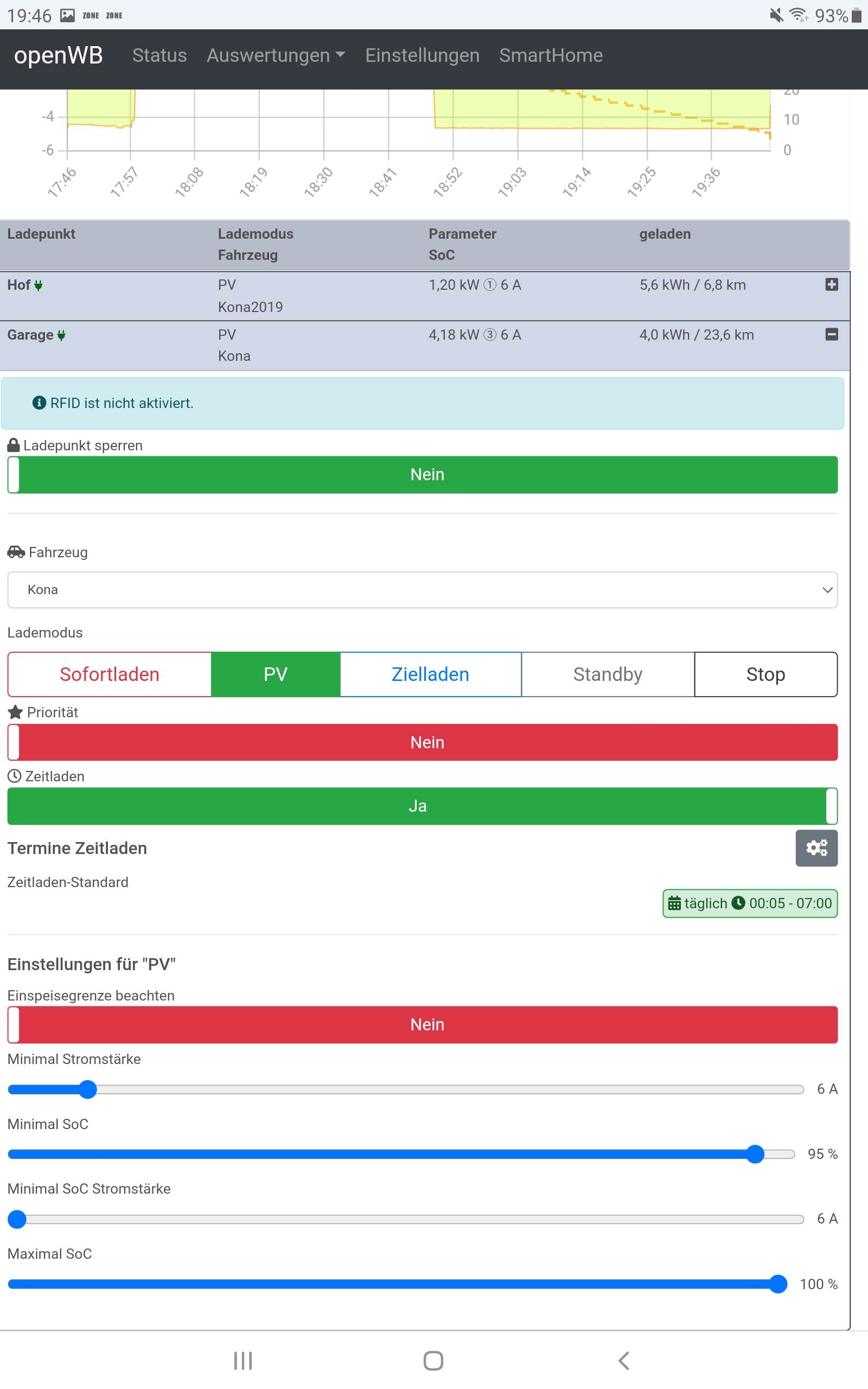Image resolution: width=868 pixels, height=1389 pixels.
Task: Tap the battery icon in status bar
Action: point(857,15)
